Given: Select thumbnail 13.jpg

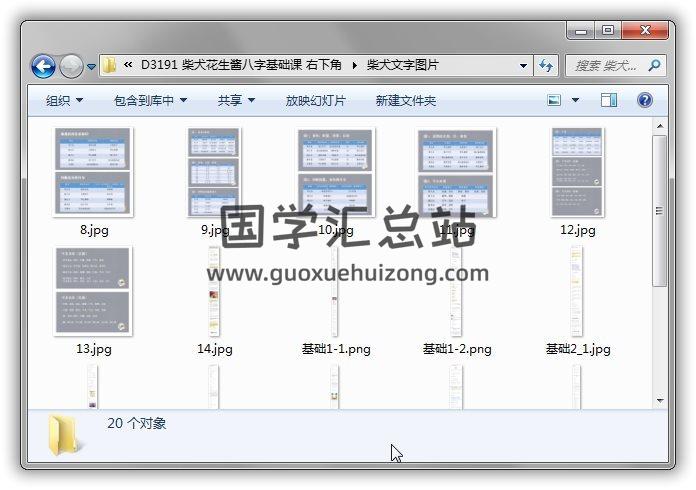Looking at the screenshot, I should point(93,291).
